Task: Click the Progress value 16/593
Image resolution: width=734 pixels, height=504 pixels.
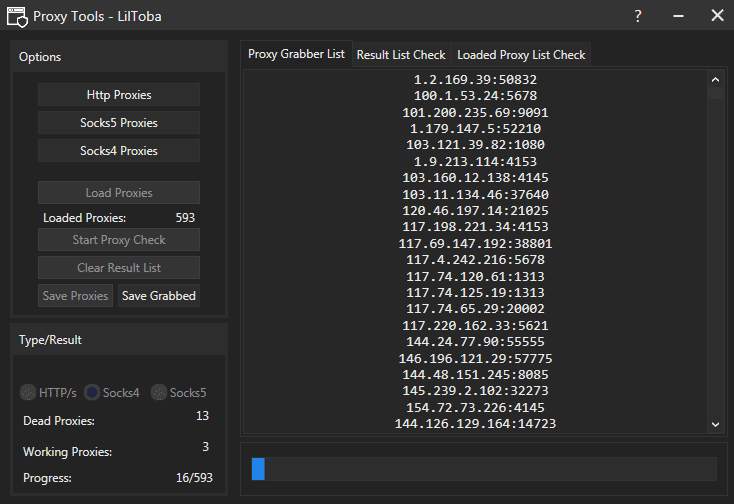Action: tap(194, 477)
